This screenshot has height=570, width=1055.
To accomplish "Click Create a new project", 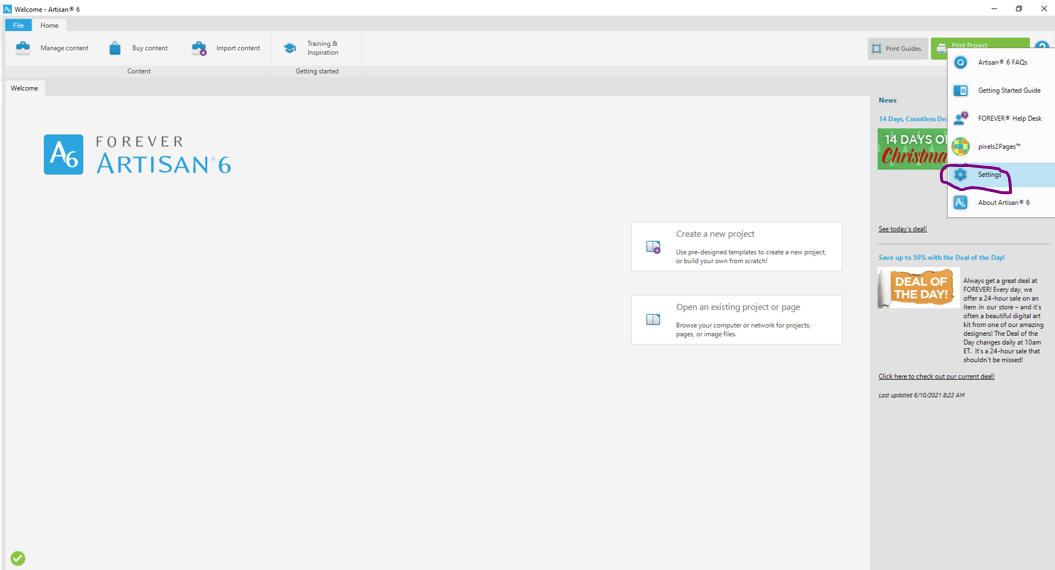I will (x=736, y=246).
